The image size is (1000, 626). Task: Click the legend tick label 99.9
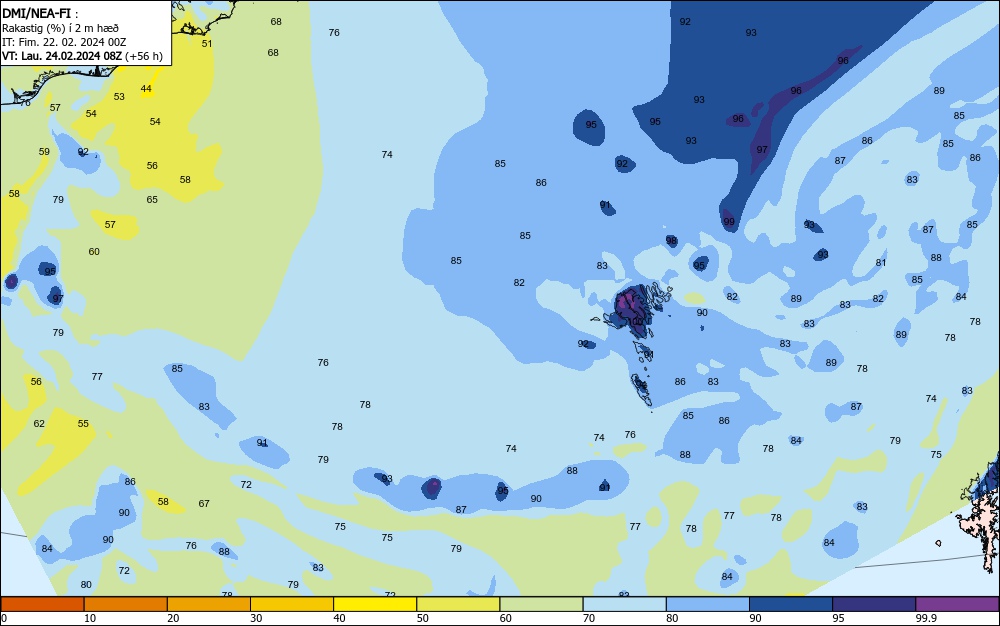tap(926, 618)
